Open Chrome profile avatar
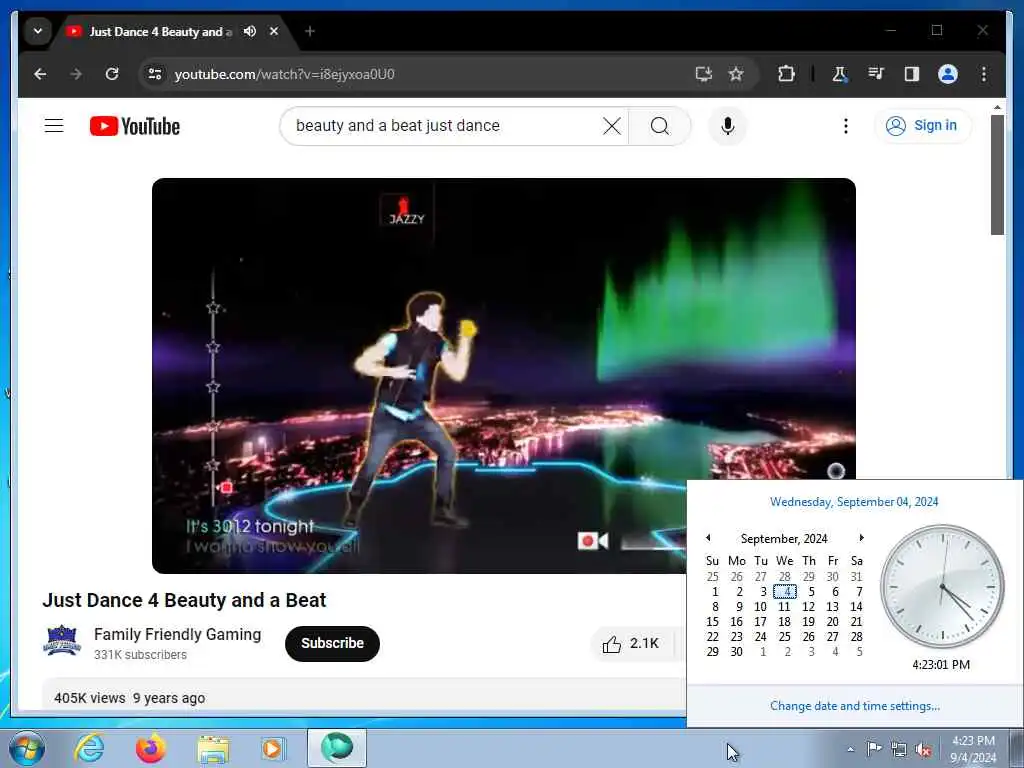The height and width of the screenshot is (768, 1024). click(x=948, y=74)
